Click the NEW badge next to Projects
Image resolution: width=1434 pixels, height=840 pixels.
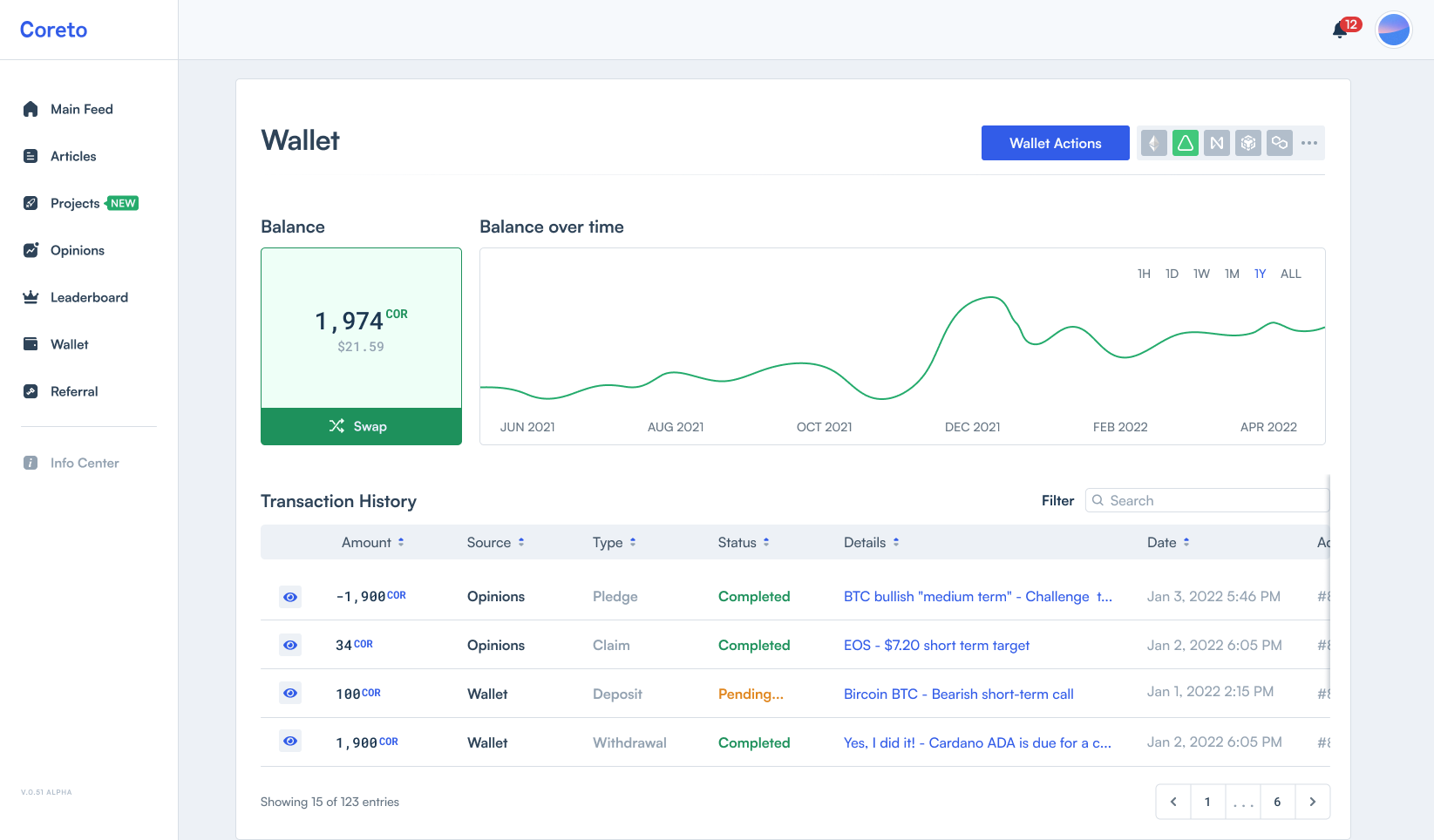click(122, 203)
